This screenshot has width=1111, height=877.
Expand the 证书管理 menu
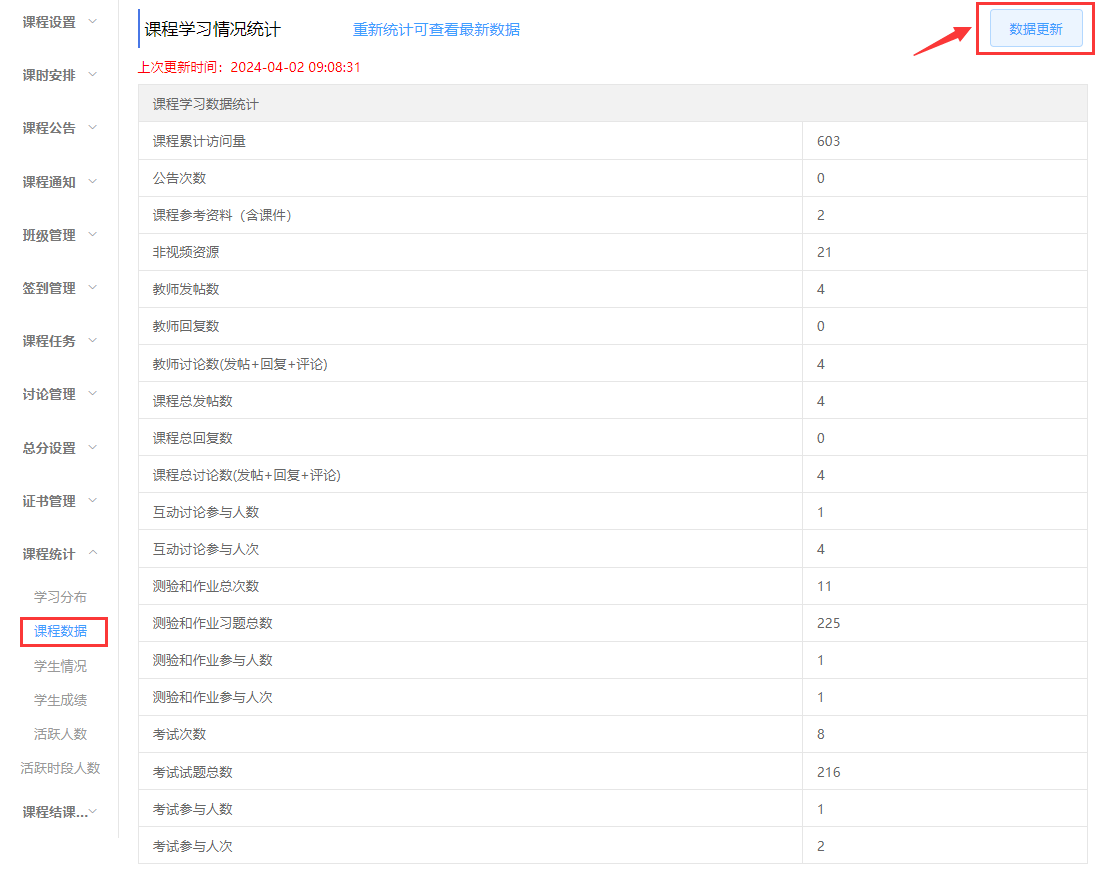(60, 501)
